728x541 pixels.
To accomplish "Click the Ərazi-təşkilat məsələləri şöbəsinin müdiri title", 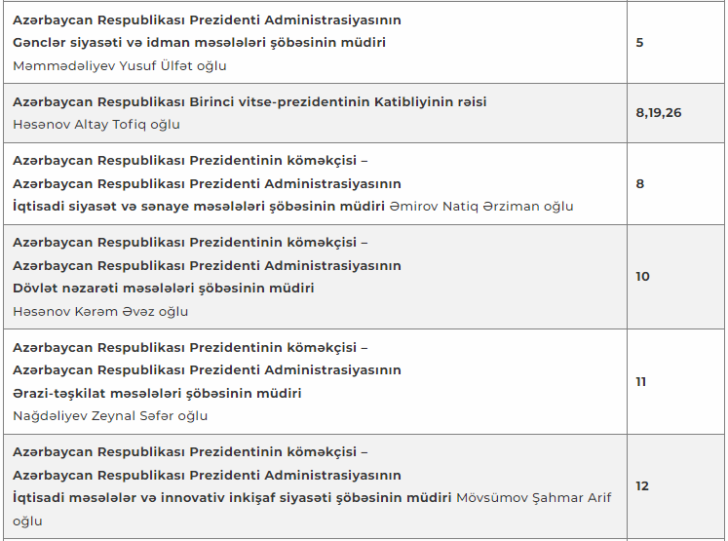I will point(157,393).
